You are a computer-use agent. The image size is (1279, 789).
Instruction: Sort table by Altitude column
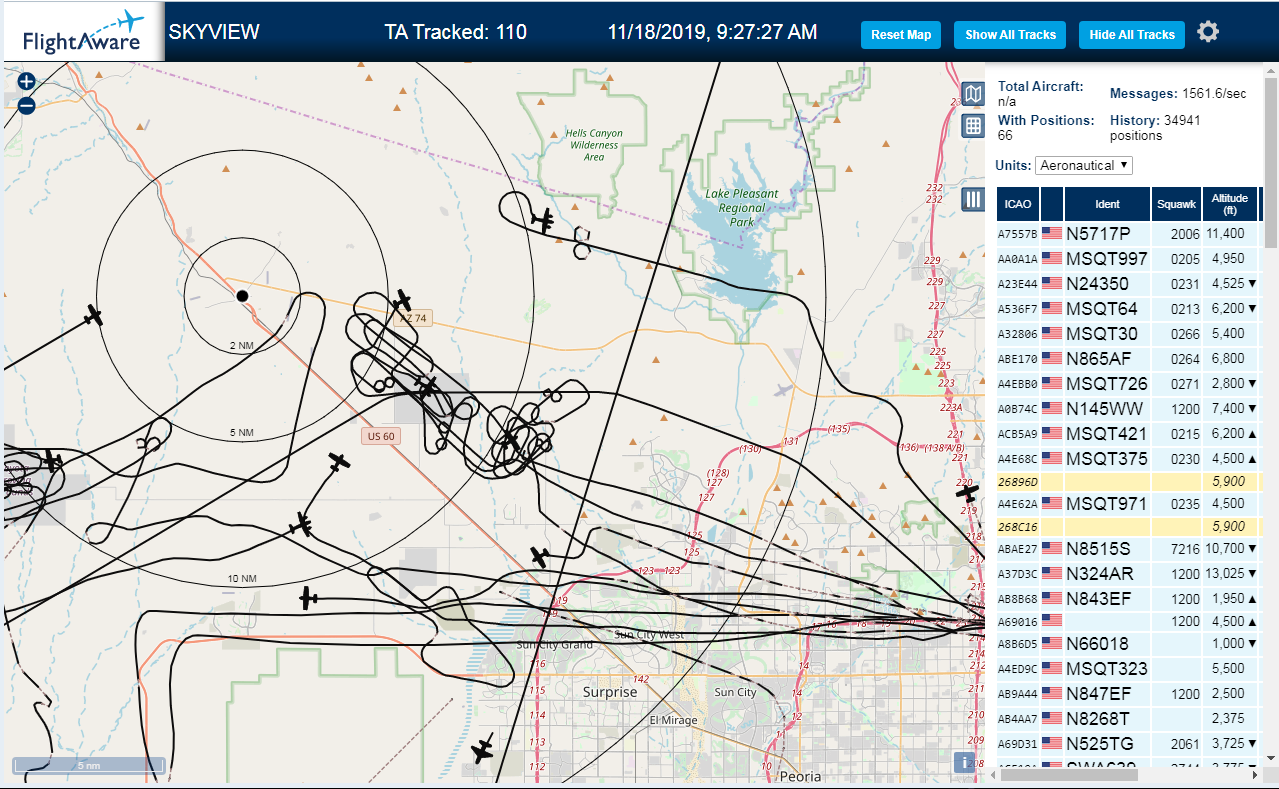point(1230,204)
